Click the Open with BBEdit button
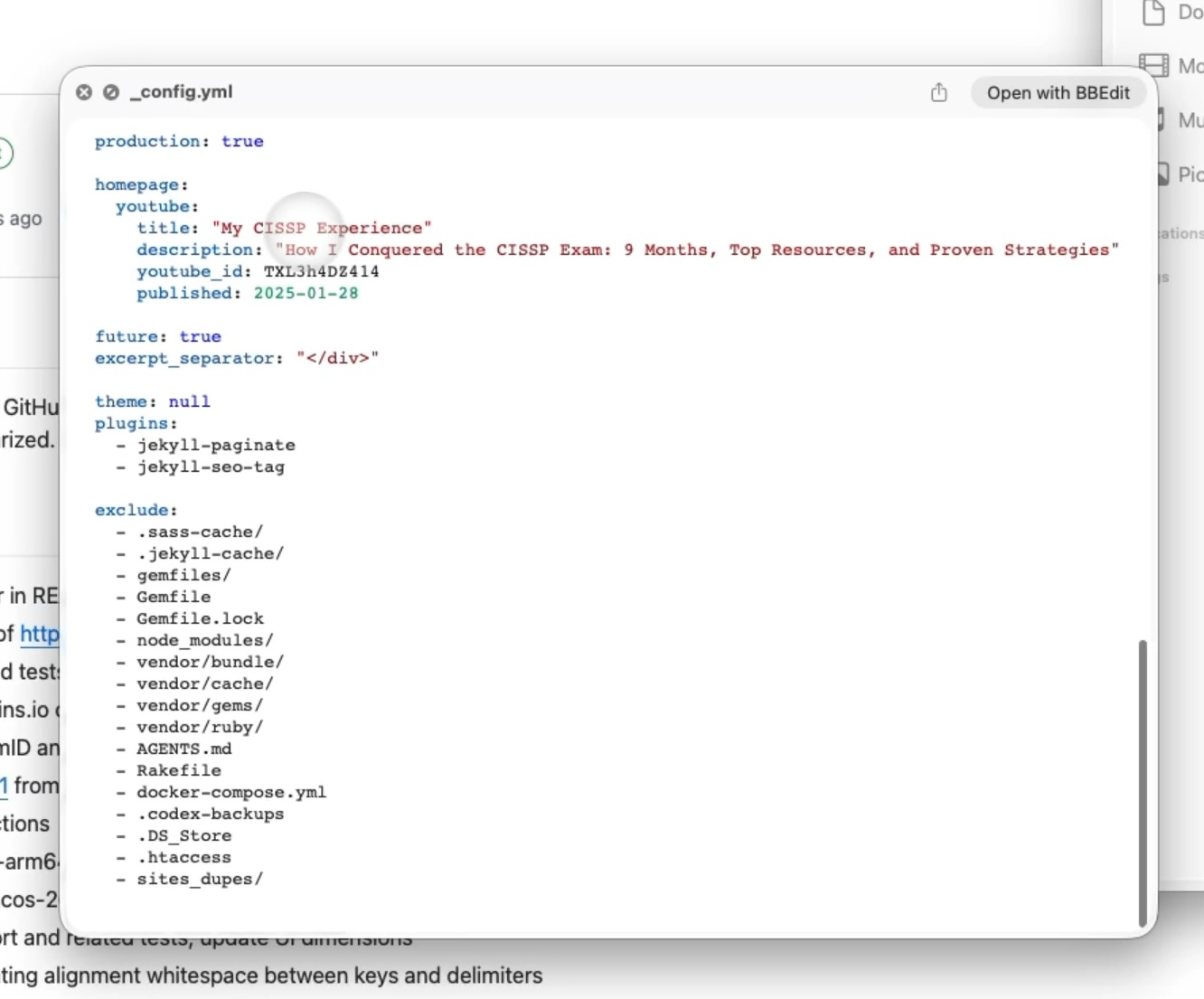The image size is (1204, 999). click(x=1058, y=92)
